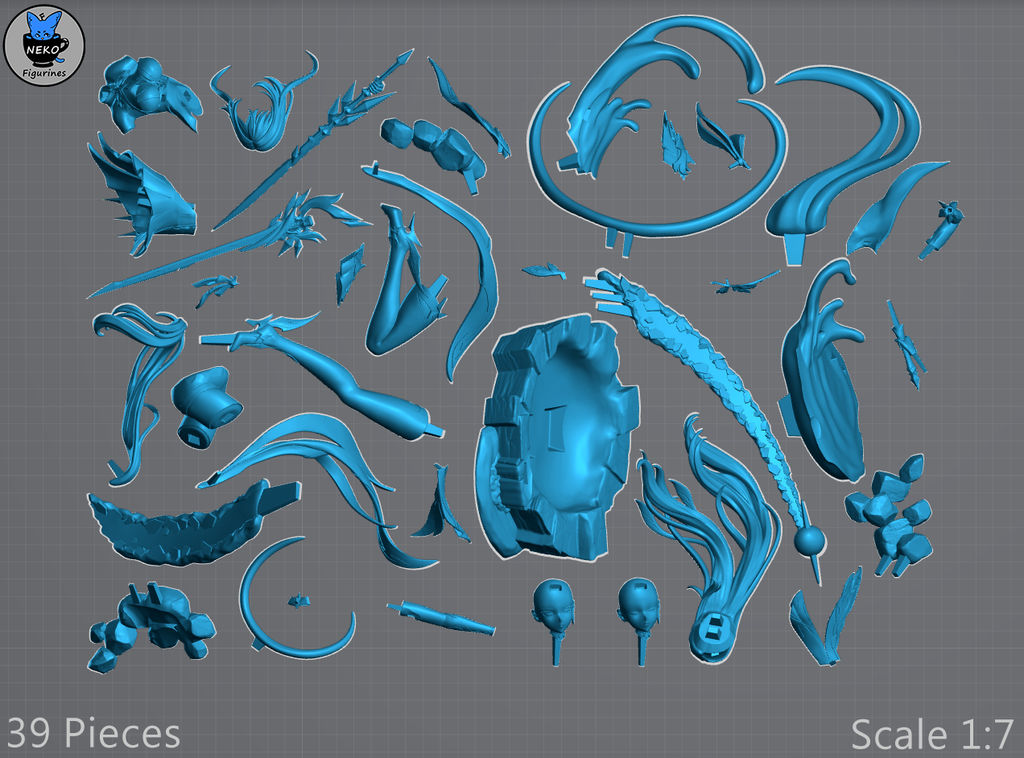The image size is (1024, 758).
Task: Select the right head piece at bottom
Action: coord(638,606)
